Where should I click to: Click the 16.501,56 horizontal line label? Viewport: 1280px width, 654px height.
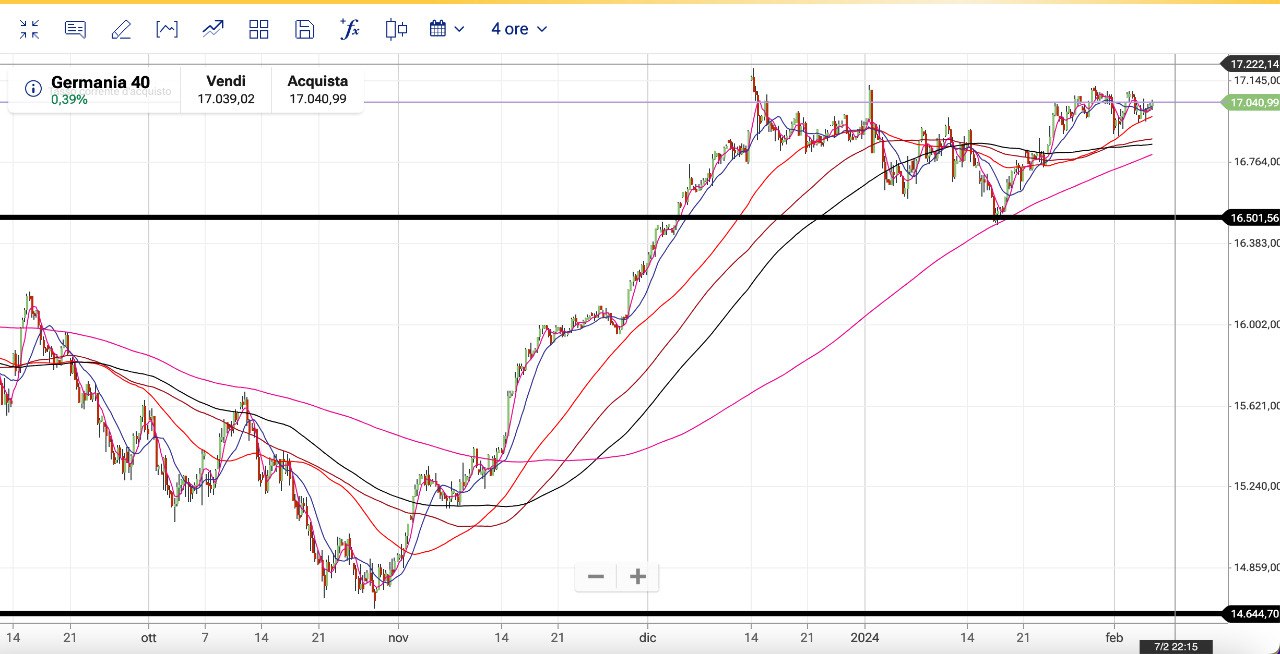(1251, 217)
